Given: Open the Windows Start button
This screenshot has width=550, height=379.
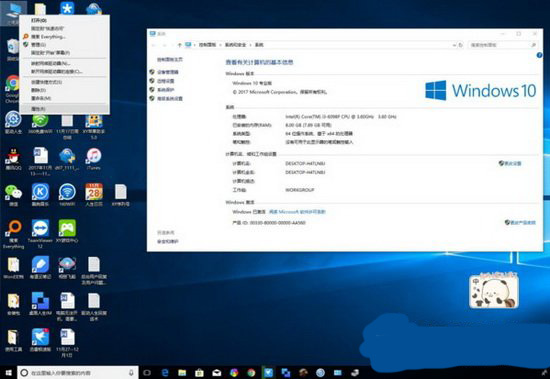Looking at the screenshot, I should [x=8, y=373].
